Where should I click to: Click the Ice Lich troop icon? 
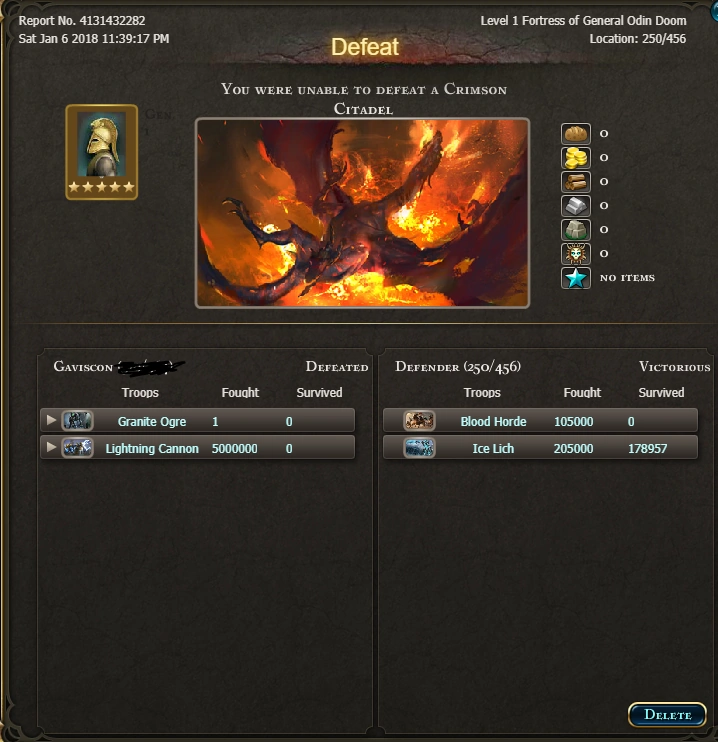419,448
